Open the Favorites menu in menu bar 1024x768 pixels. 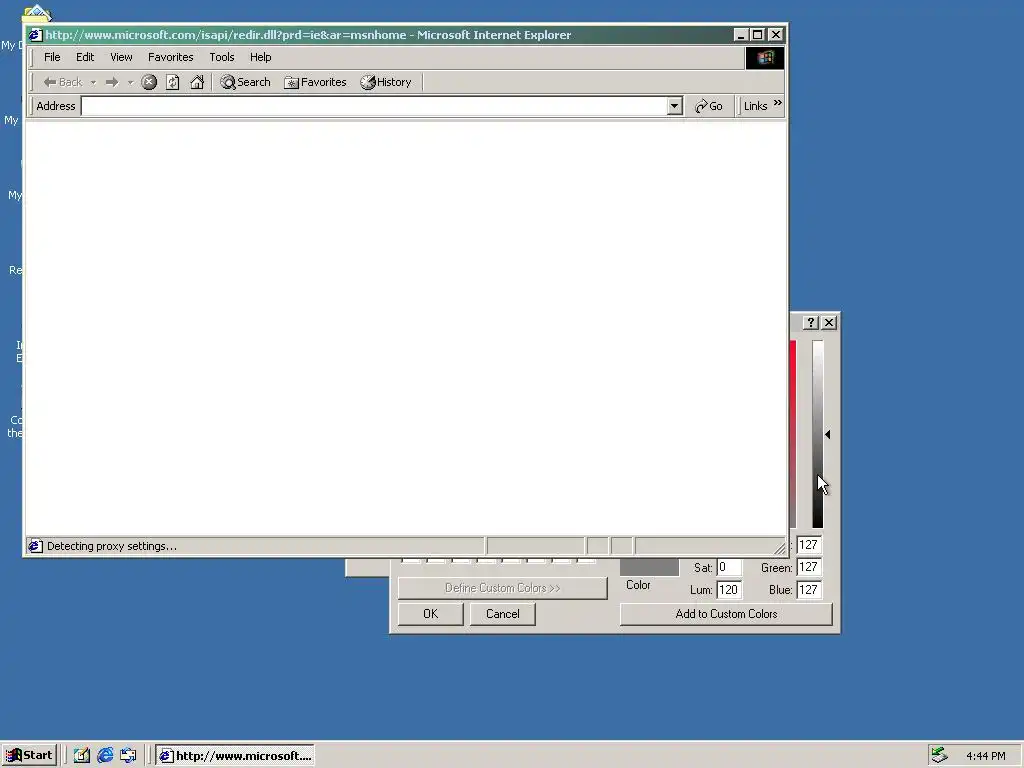pos(170,57)
